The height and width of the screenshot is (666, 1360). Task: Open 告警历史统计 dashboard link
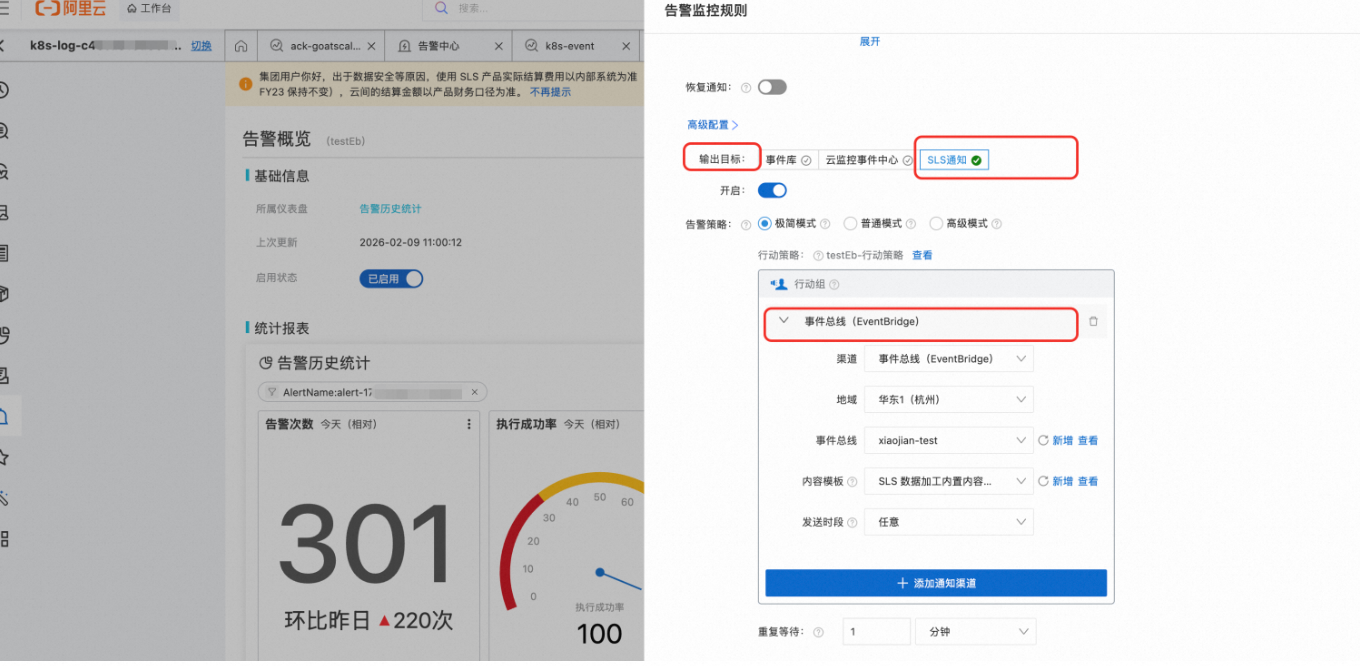[390, 209]
